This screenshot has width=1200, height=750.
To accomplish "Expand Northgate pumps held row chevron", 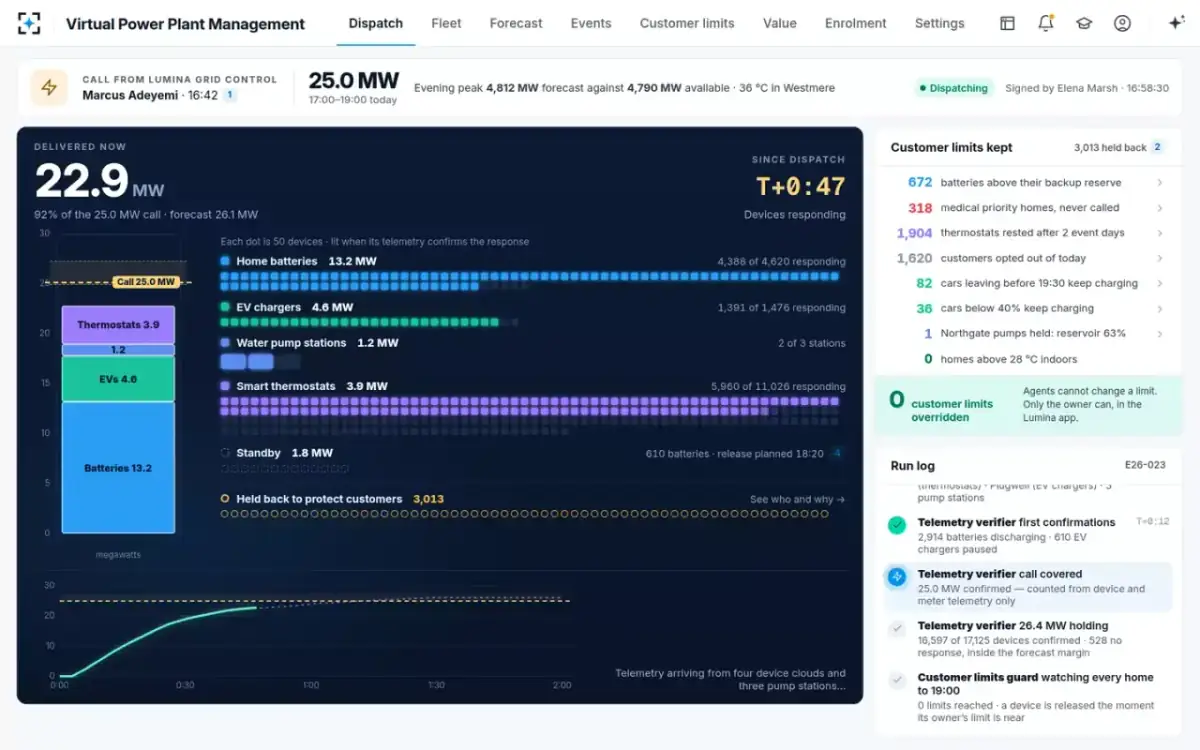I will (x=1159, y=333).
